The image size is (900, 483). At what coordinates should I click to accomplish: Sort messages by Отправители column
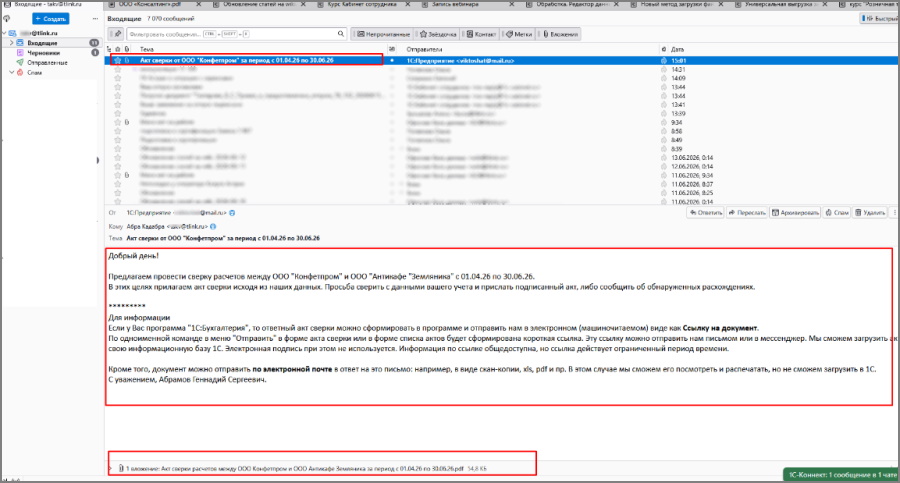[x=424, y=49]
